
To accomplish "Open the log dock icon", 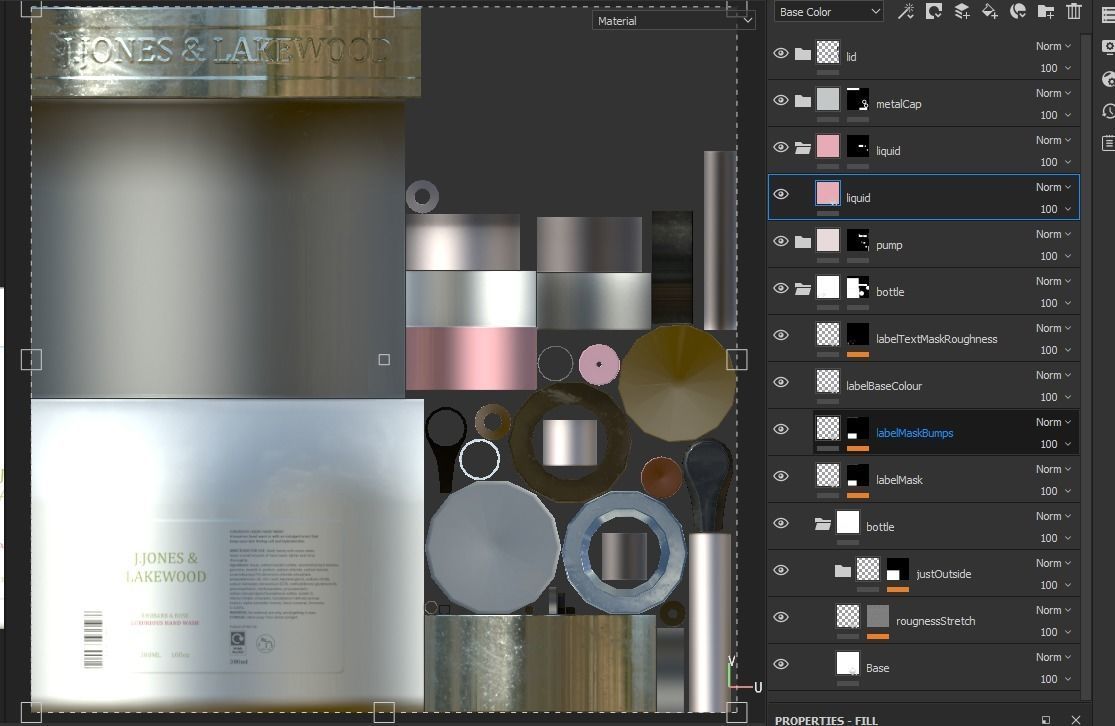I will 1108,143.
